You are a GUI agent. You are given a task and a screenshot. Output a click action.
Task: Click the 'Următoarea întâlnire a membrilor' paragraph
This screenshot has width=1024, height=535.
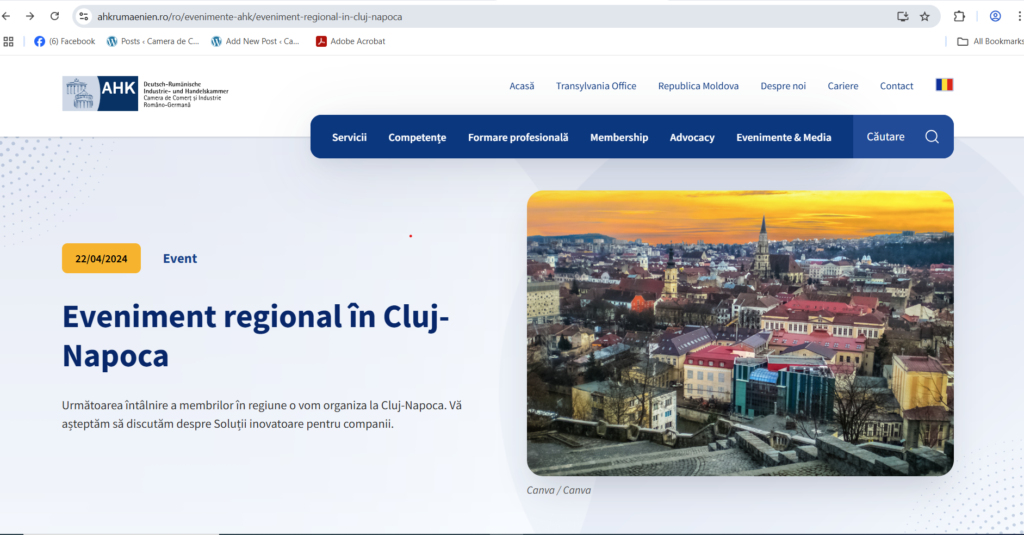coord(262,414)
